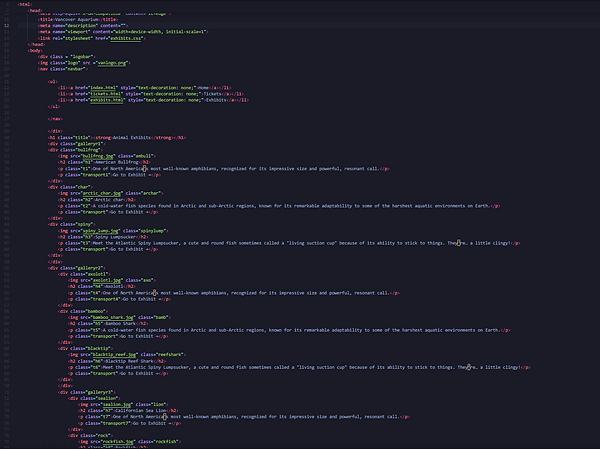Viewport: 600px width, 449px height.
Task: Click the 'Bamboo Shark' h2 heading text
Action: pos(119,323)
